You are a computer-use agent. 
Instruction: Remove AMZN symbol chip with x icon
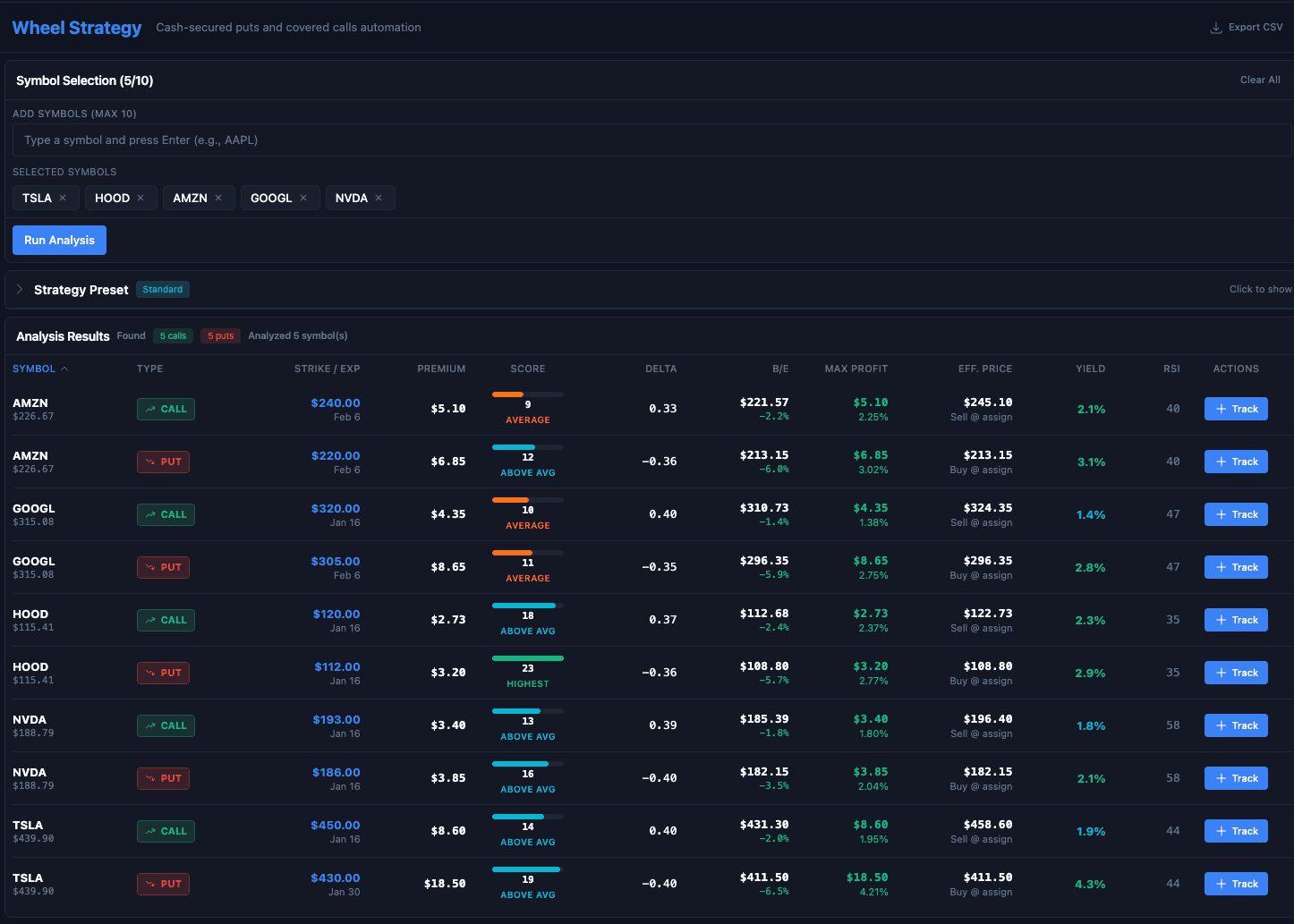[x=218, y=198]
